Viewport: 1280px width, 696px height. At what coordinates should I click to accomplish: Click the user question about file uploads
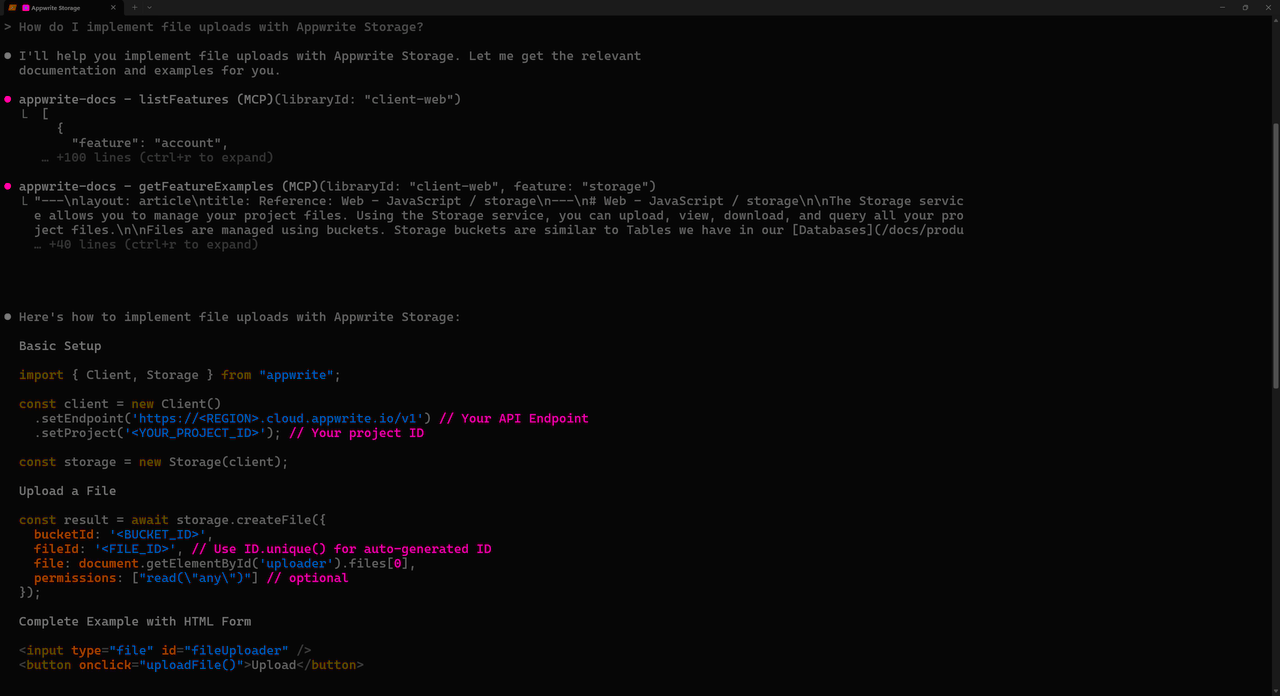coord(220,27)
